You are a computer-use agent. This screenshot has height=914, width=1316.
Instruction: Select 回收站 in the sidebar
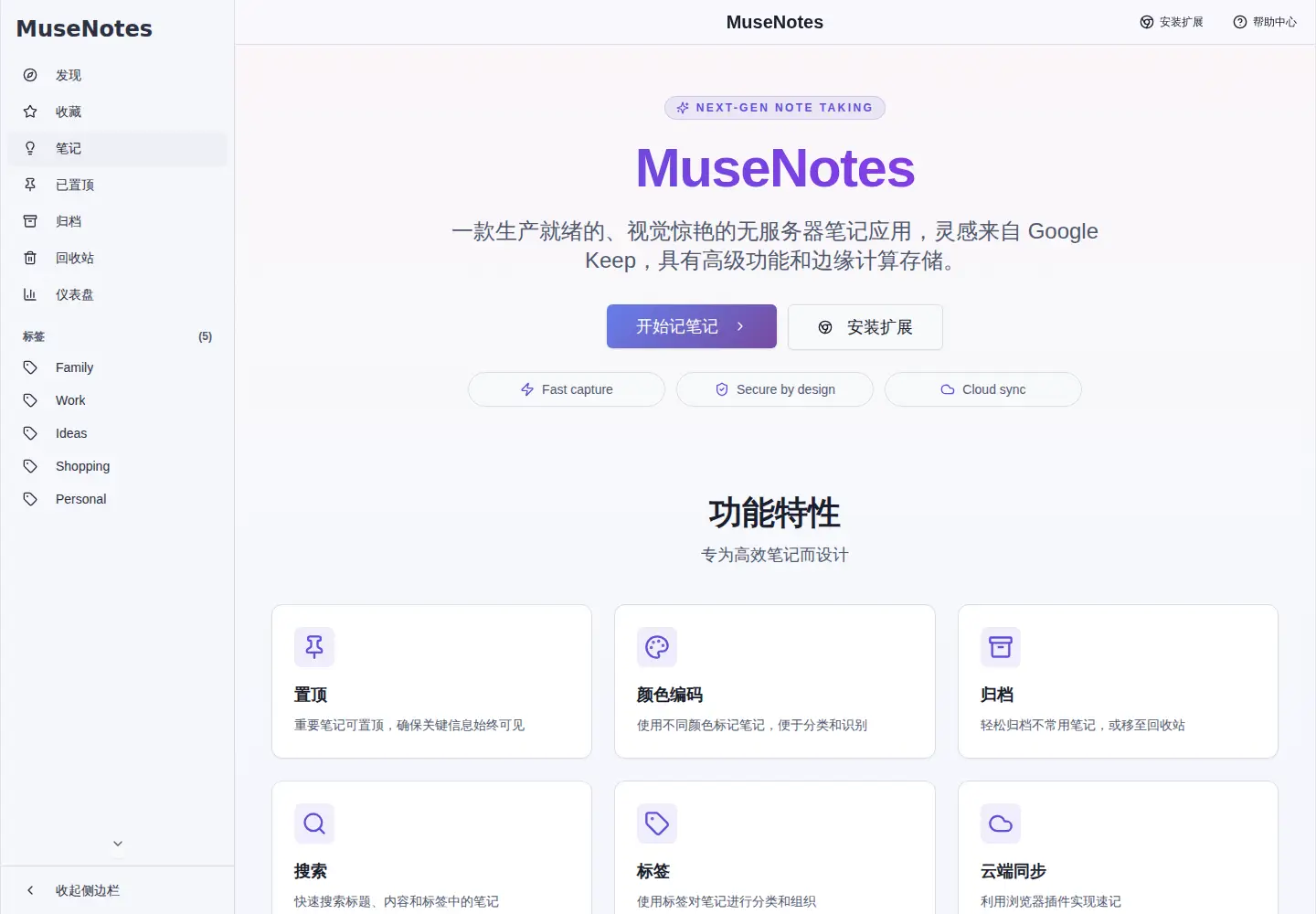pyautogui.click(x=117, y=258)
